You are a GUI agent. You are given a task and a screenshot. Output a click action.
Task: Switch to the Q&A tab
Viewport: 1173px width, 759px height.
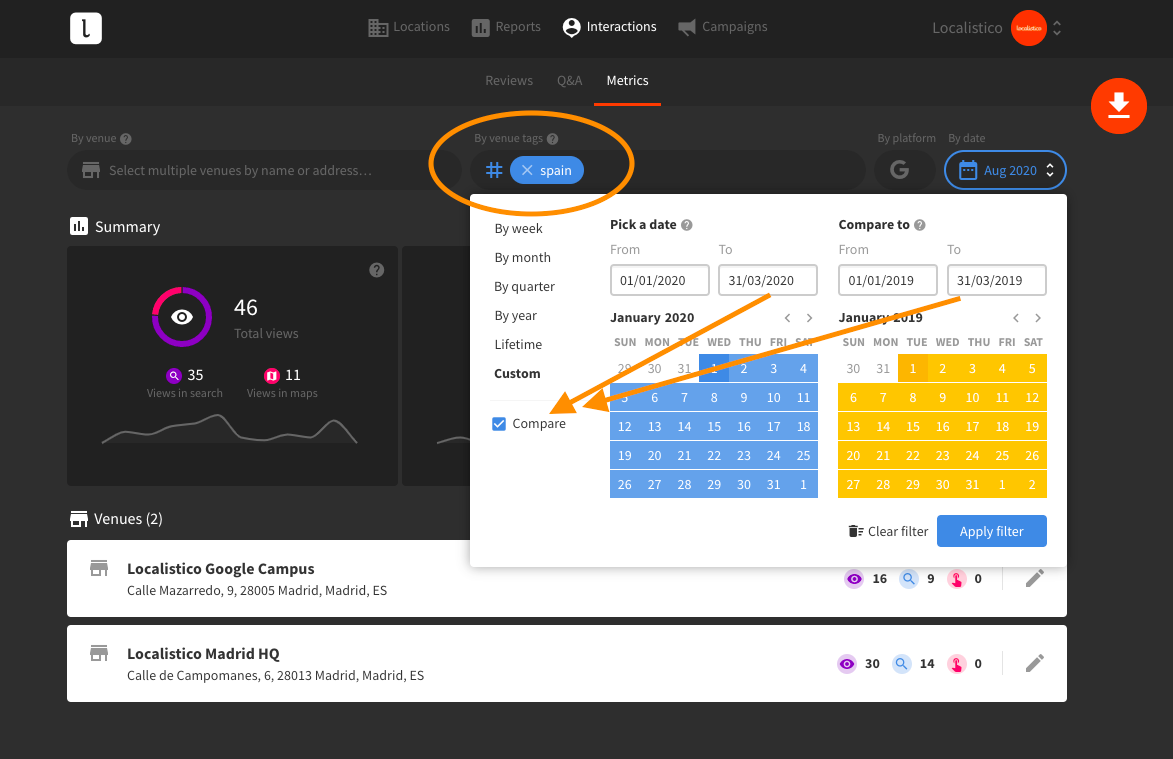click(569, 81)
